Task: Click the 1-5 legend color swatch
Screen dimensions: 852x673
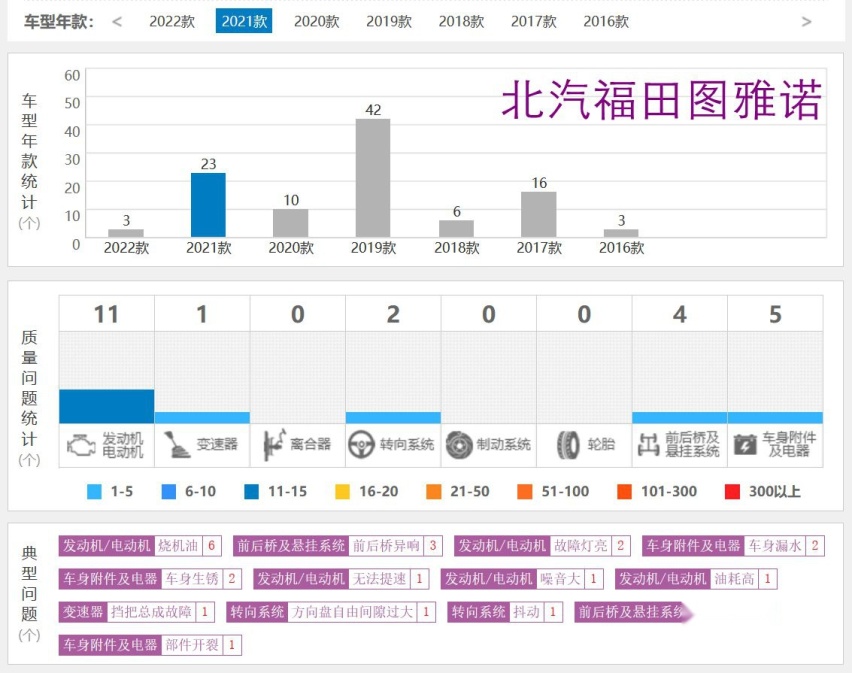Action: click(95, 492)
